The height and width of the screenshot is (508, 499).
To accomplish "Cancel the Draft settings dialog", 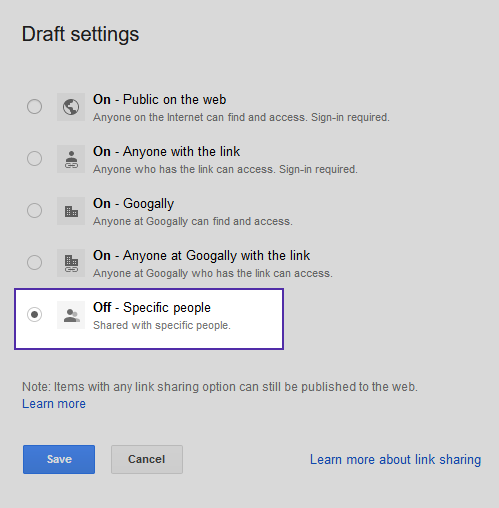I will (x=147, y=459).
